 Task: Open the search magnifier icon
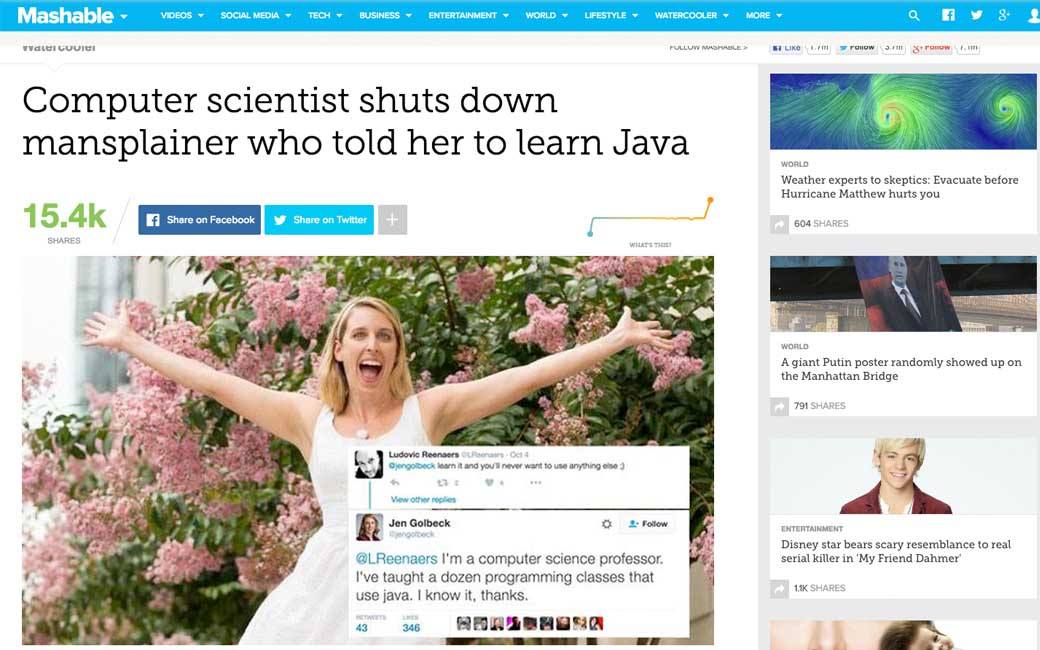(x=914, y=15)
